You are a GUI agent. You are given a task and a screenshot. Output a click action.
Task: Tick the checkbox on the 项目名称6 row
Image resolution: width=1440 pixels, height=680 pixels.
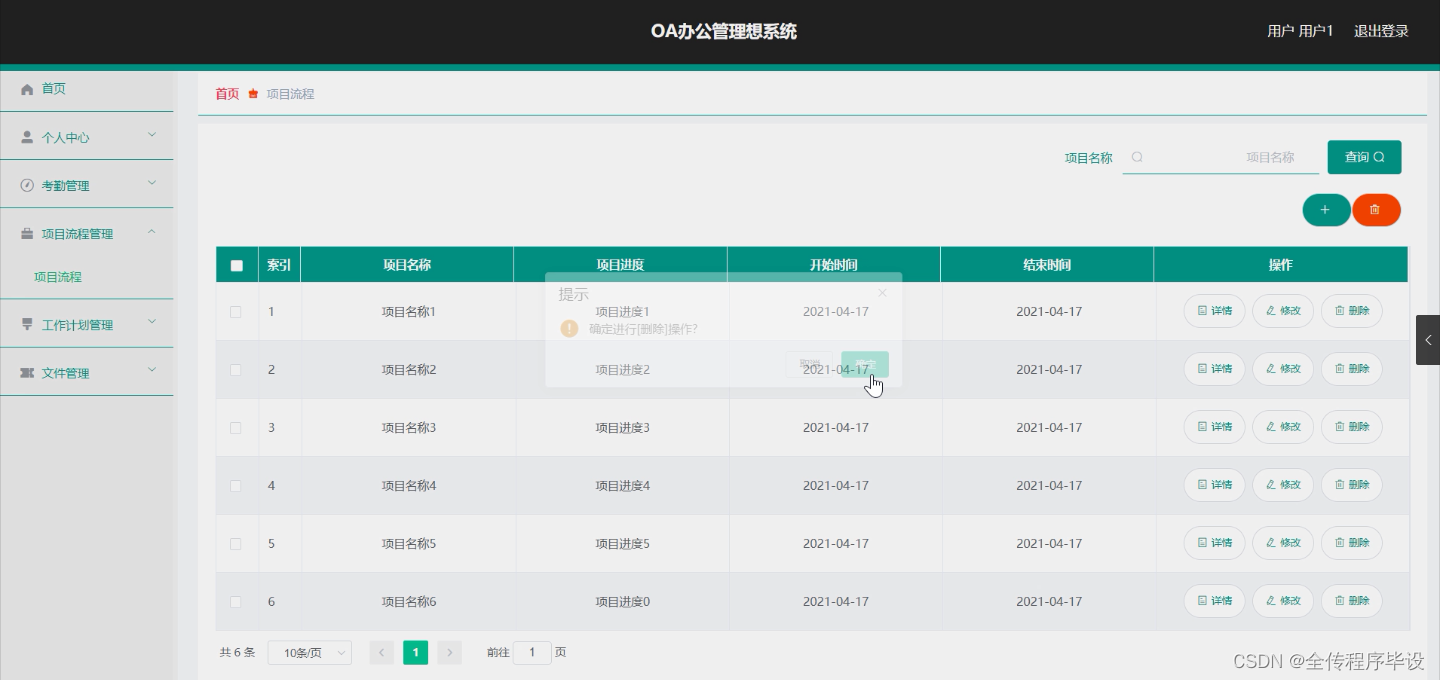tap(237, 601)
